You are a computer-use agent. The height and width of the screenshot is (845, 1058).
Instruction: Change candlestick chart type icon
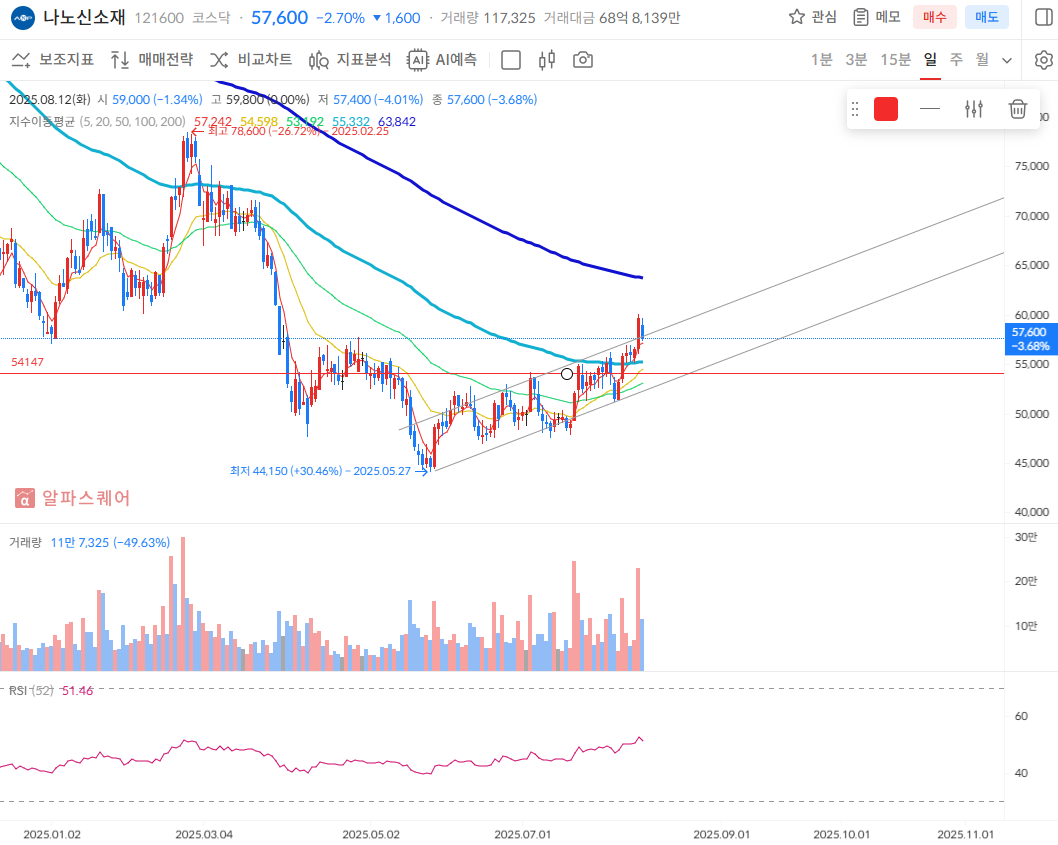pos(547,60)
